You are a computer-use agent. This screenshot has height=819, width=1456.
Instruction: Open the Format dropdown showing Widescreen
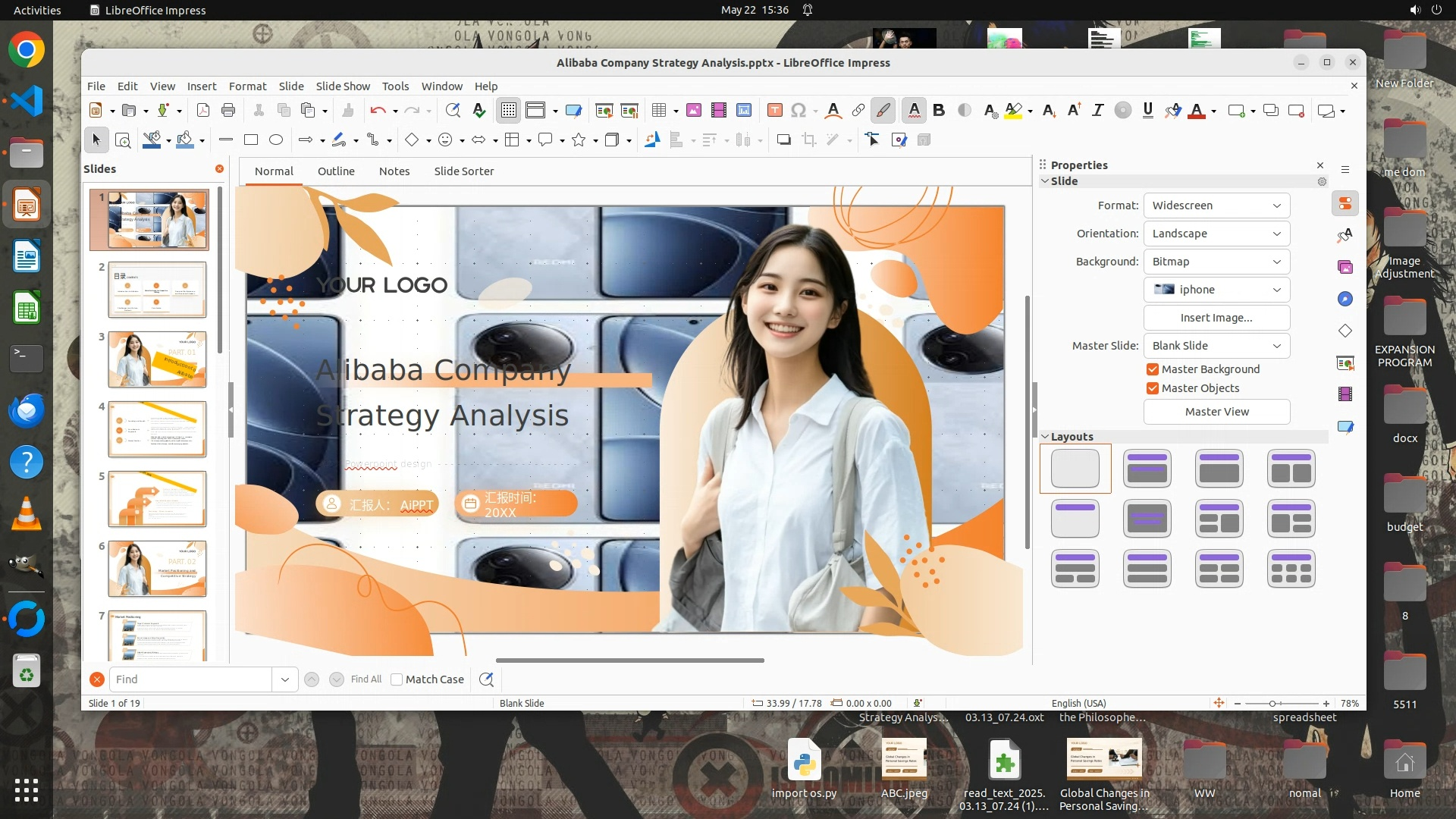pos(1216,206)
